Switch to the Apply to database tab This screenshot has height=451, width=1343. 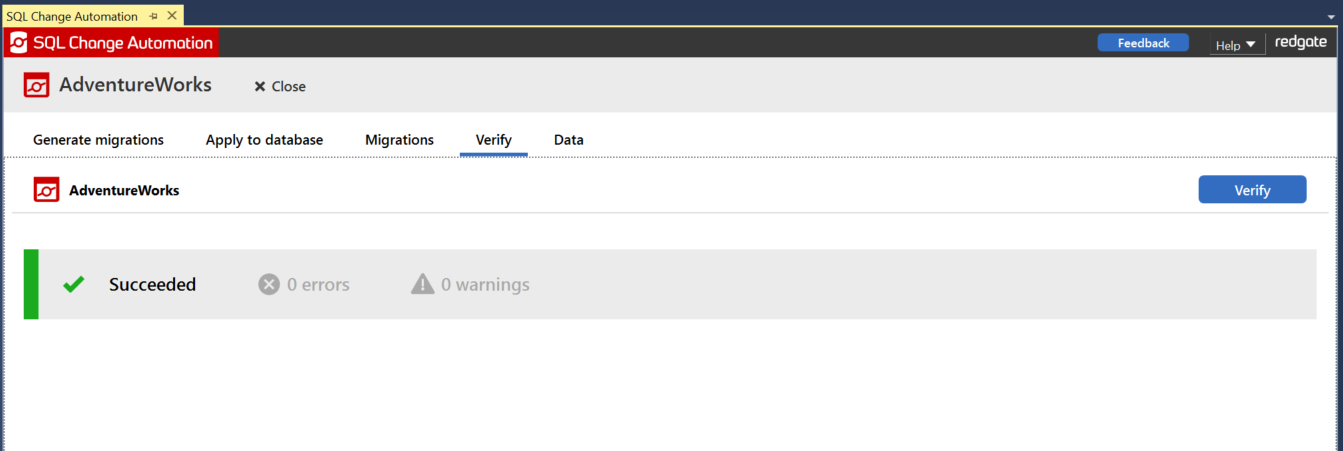(x=264, y=140)
